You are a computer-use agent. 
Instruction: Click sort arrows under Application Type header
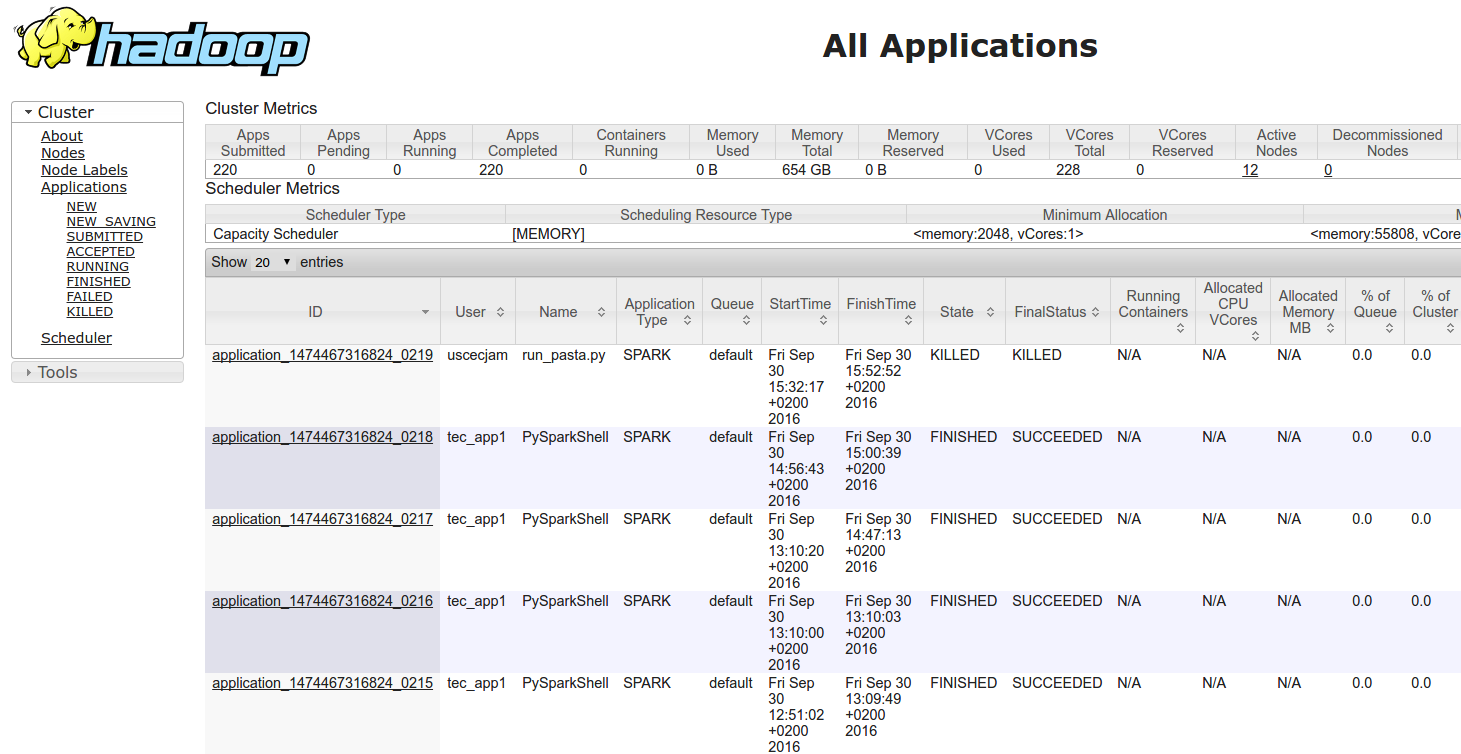click(x=687, y=320)
